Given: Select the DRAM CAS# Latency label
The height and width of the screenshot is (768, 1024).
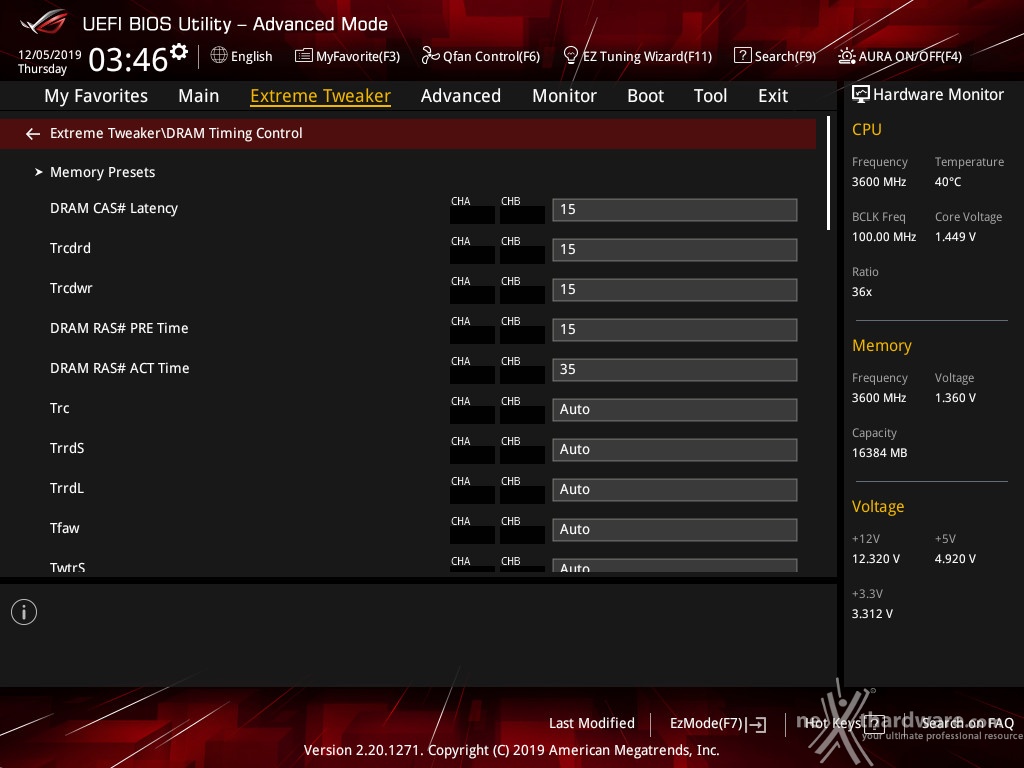Looking at the screenshot, I should pos(114,208).
